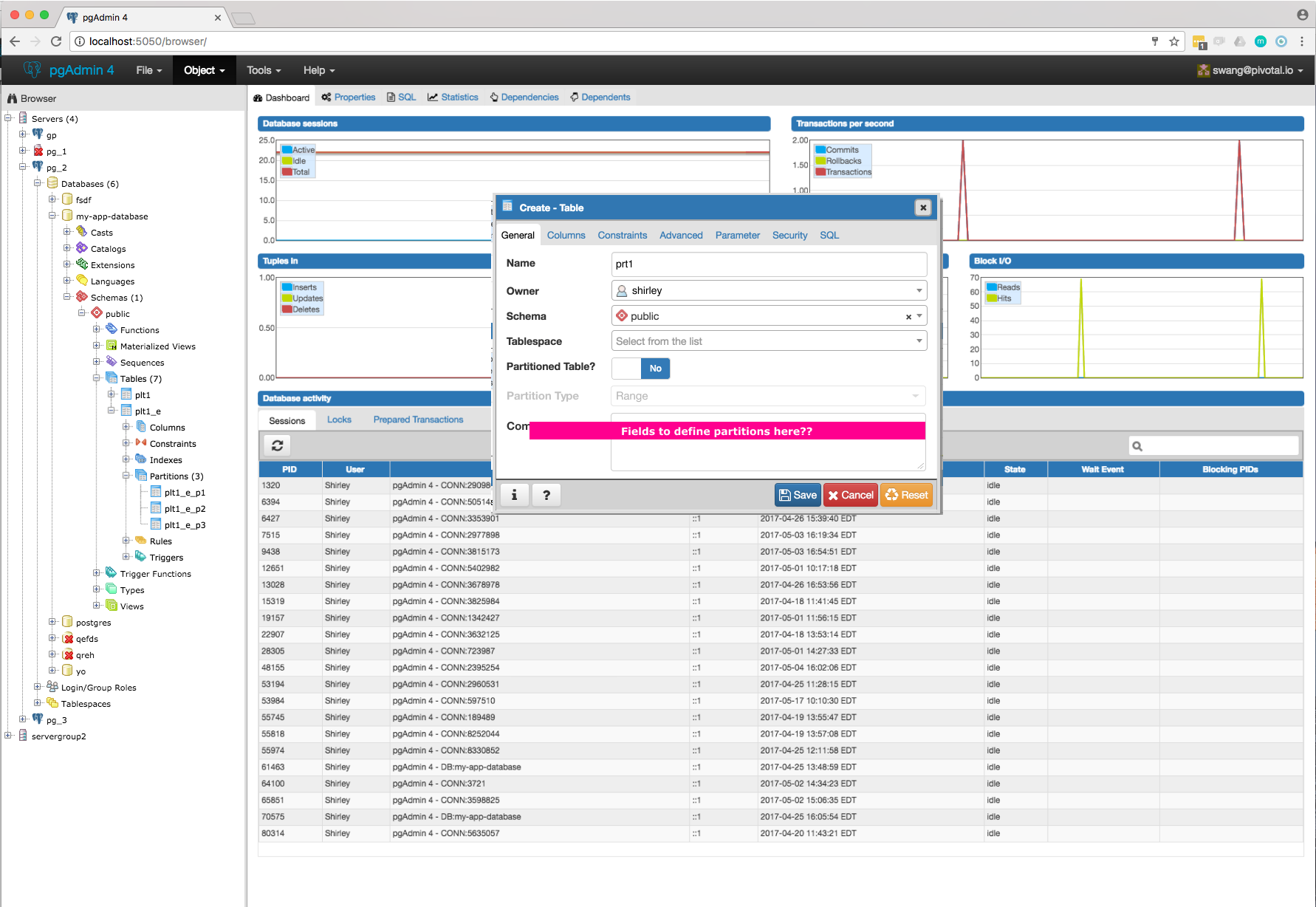Click the Materialized Views tree icon
The width and height of the screenshot is (1316, 907).
tap(112, 346)
